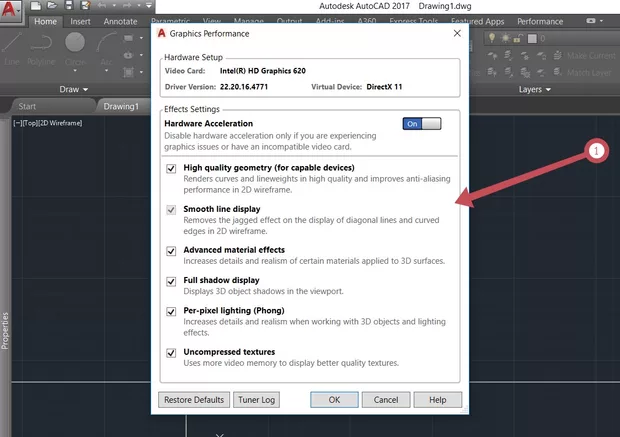This screenshot has height=437, width=620.
Task: Open the Annotate ribbon tab
Action: [120, 21]
